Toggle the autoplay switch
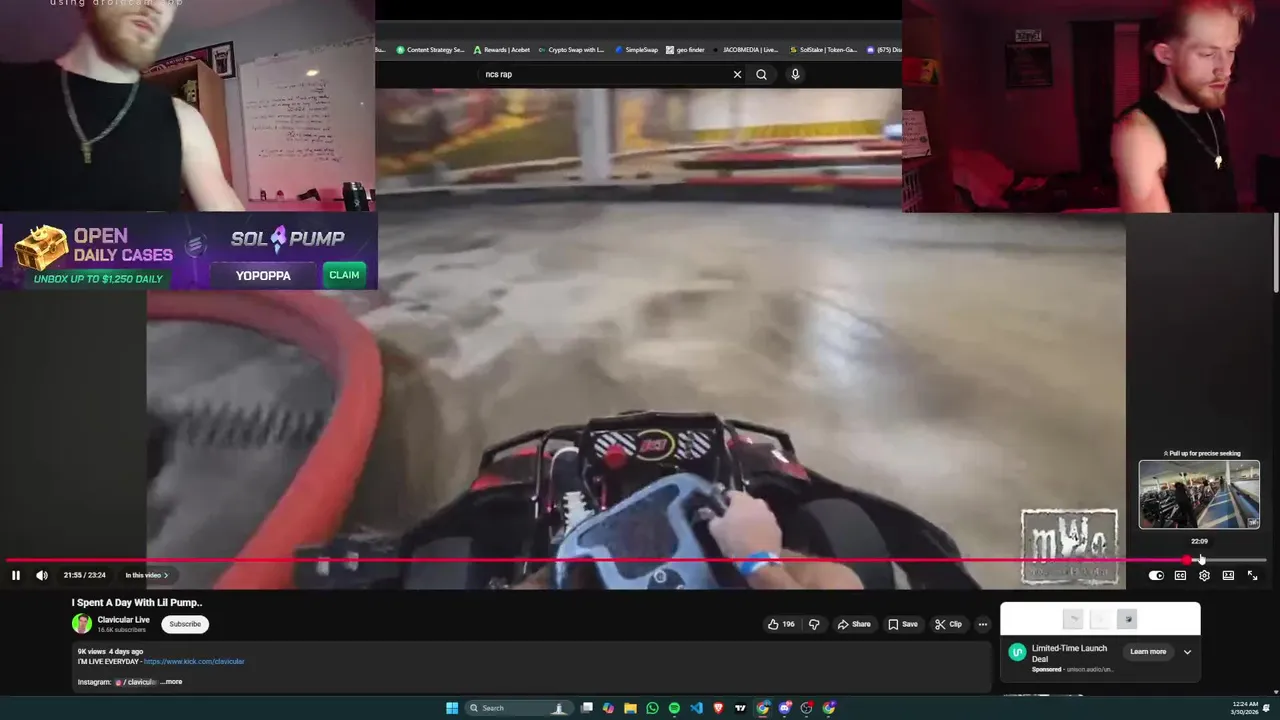The height and width of the screenshot is (720, 1280). point(1156,575)
